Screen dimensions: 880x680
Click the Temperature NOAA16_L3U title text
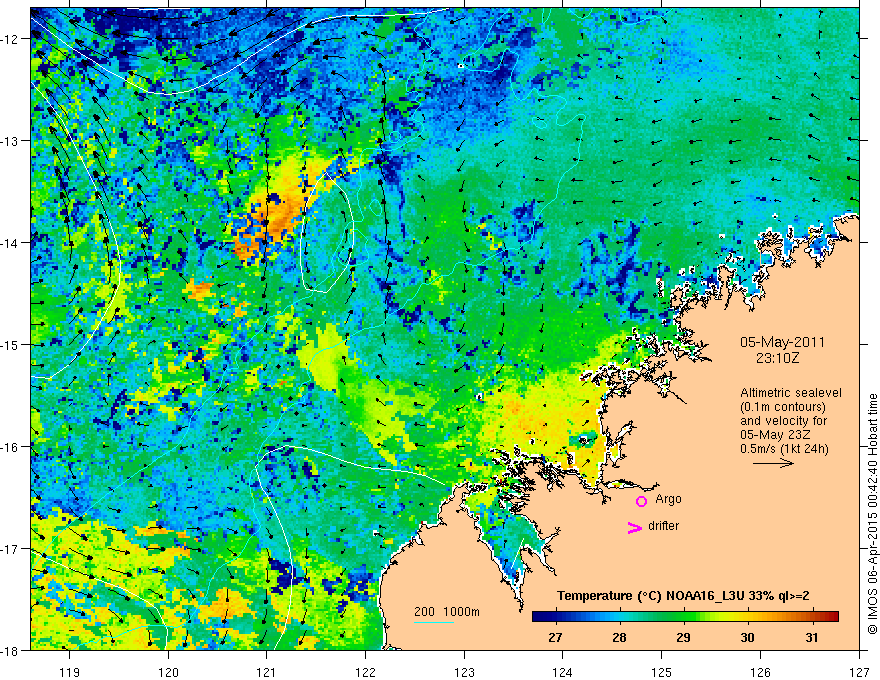coord(683,596)
